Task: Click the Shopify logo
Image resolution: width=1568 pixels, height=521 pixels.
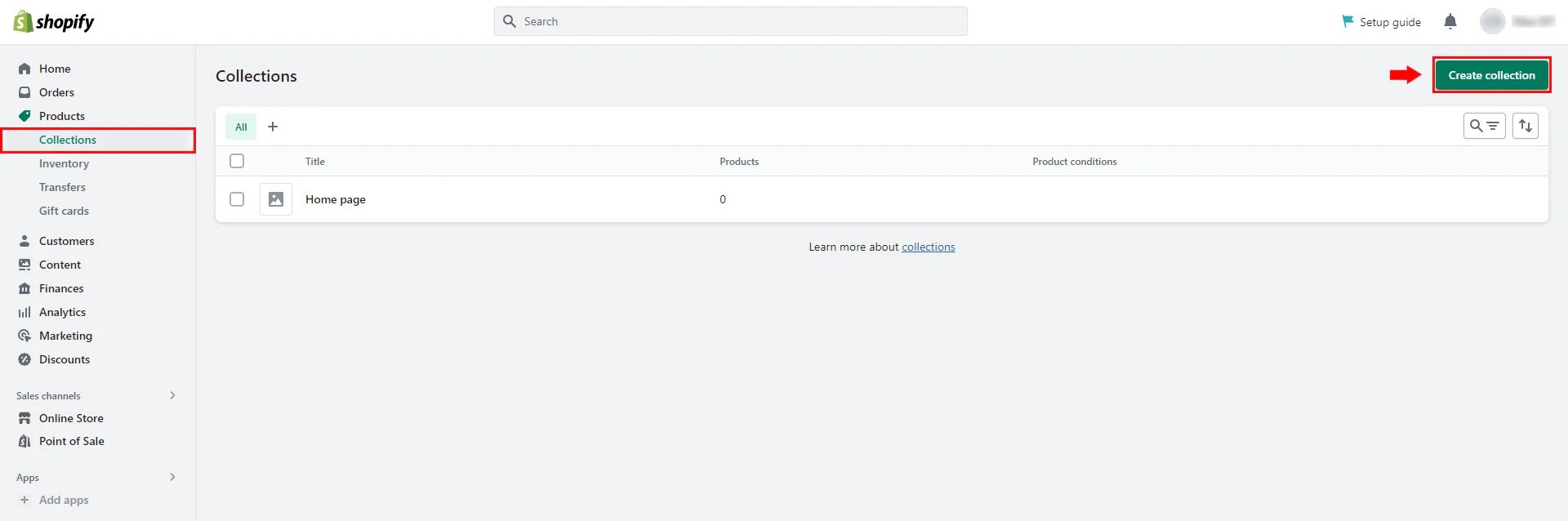Action: click(x=54, y=22)
